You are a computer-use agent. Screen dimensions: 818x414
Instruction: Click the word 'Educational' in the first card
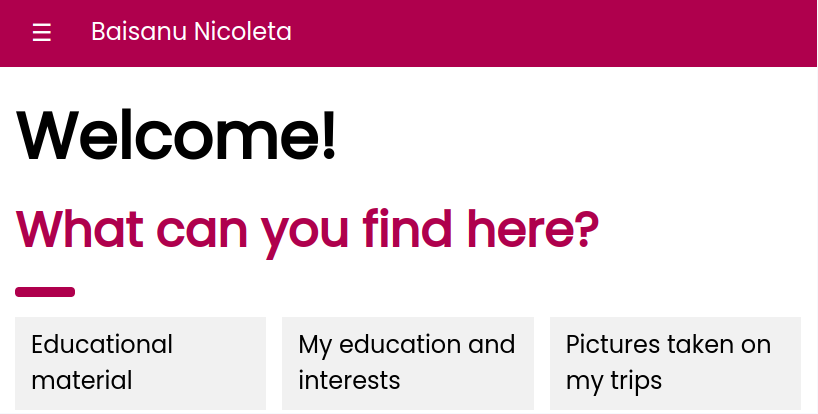click(102, 345)
